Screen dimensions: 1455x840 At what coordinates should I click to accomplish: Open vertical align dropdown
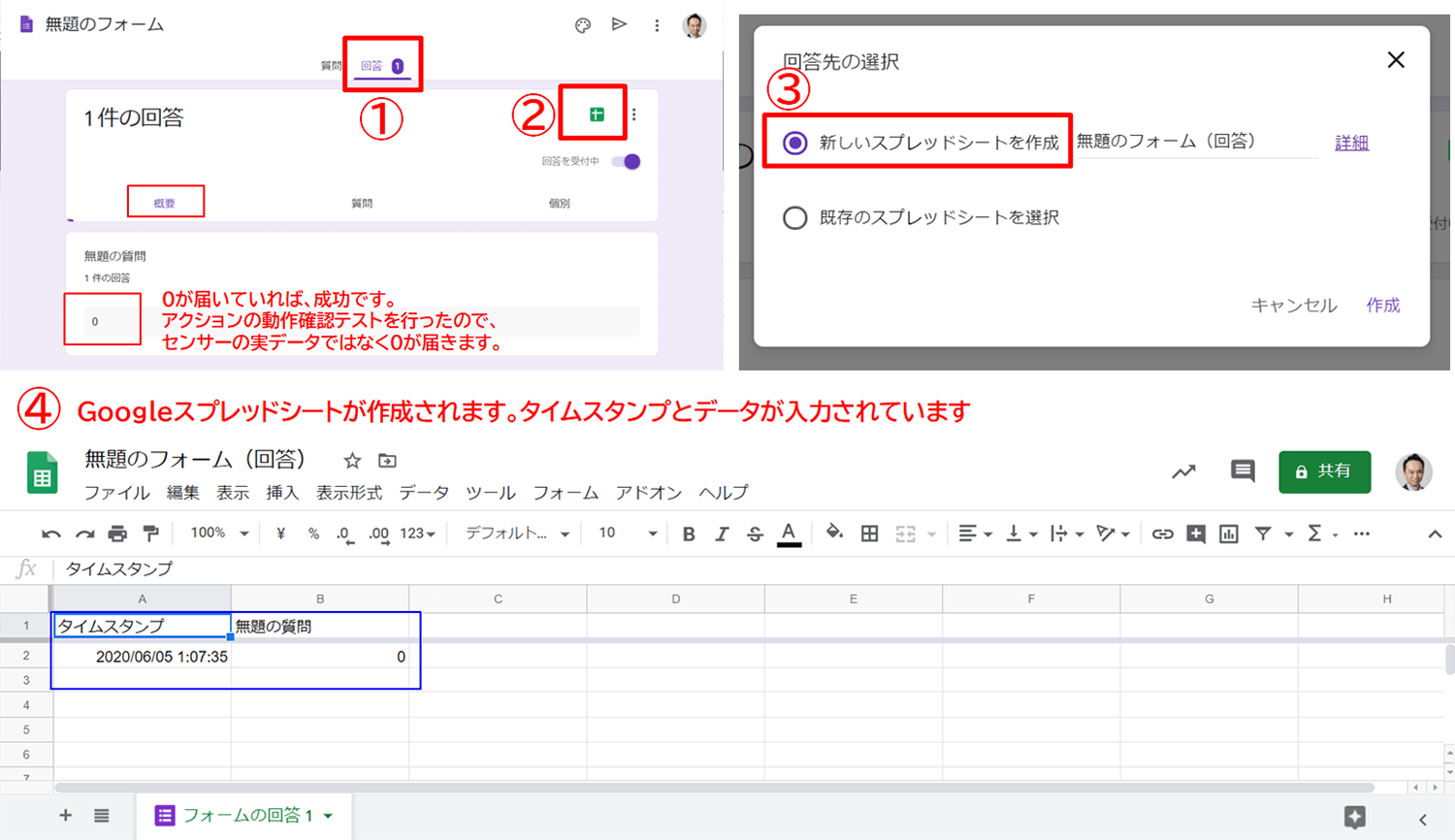[x=1021, y=533]
